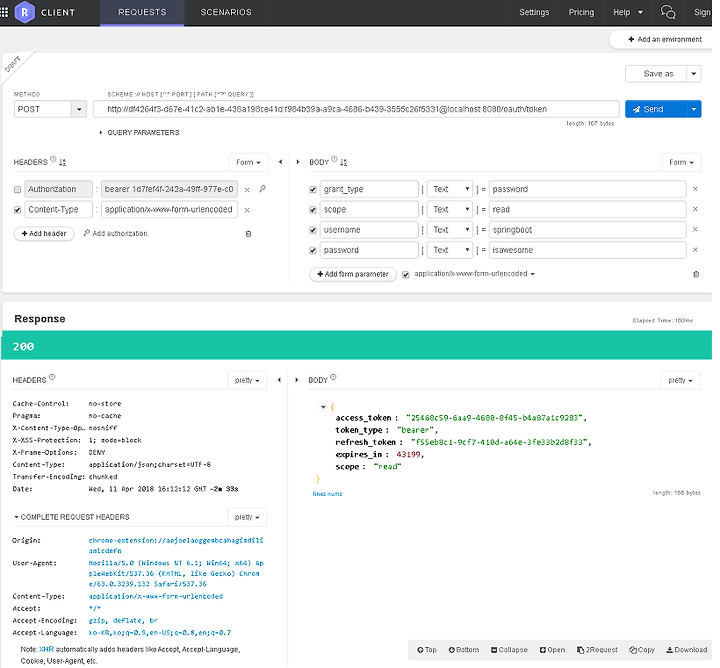Copy the response body
Viewport: 720px width, 668px height.
click(642, 650)
